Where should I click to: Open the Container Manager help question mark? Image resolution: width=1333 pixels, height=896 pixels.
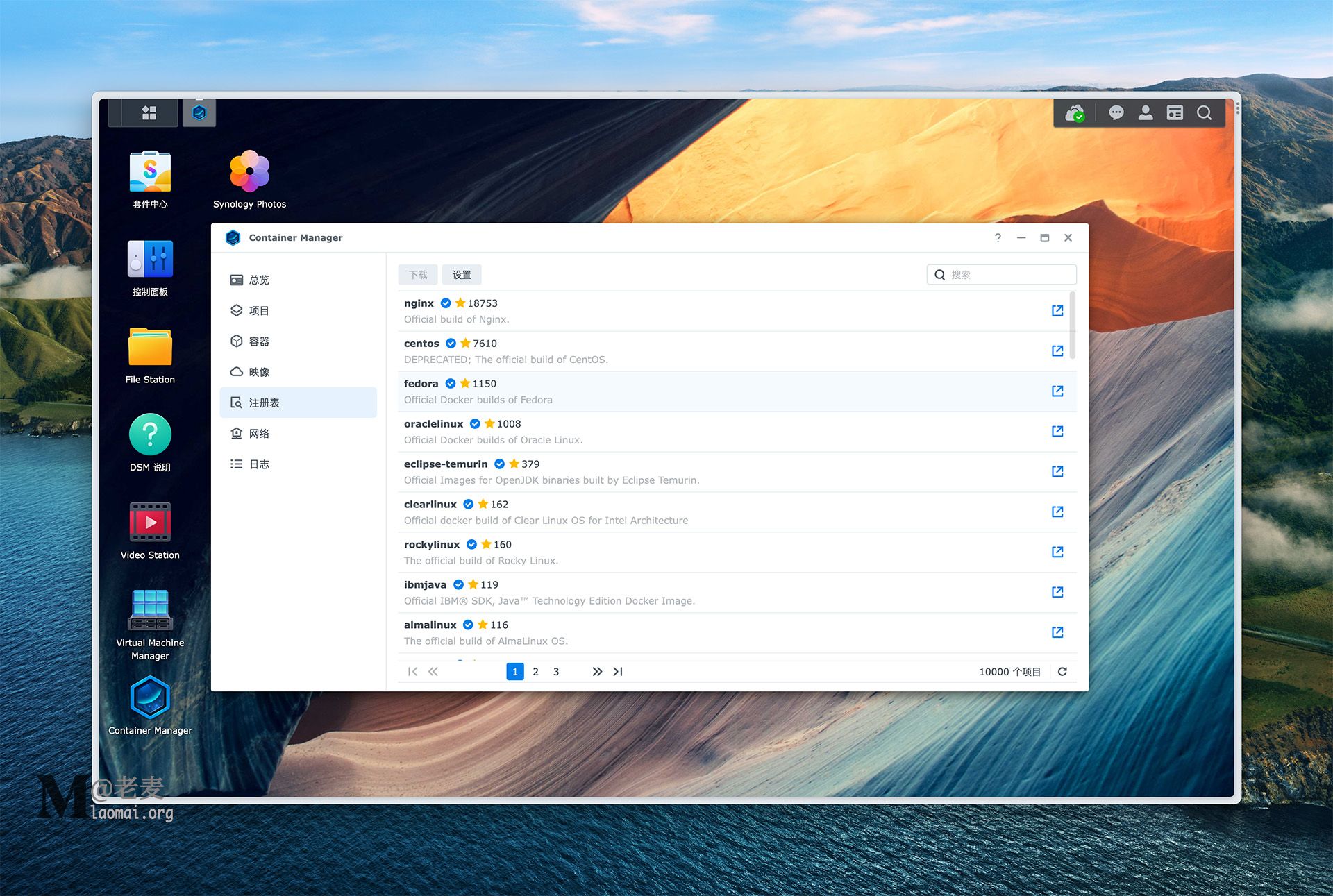coord(998,237)
